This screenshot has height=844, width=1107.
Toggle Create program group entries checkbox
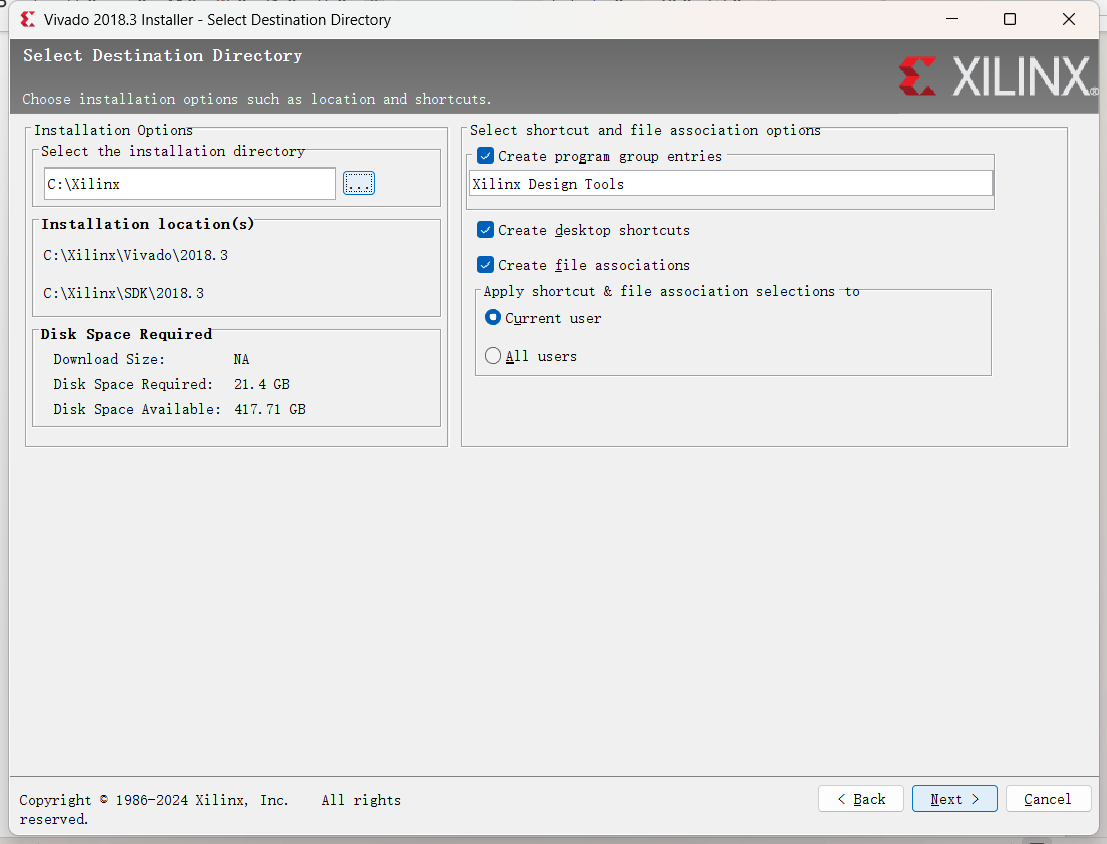coord(485,156)
